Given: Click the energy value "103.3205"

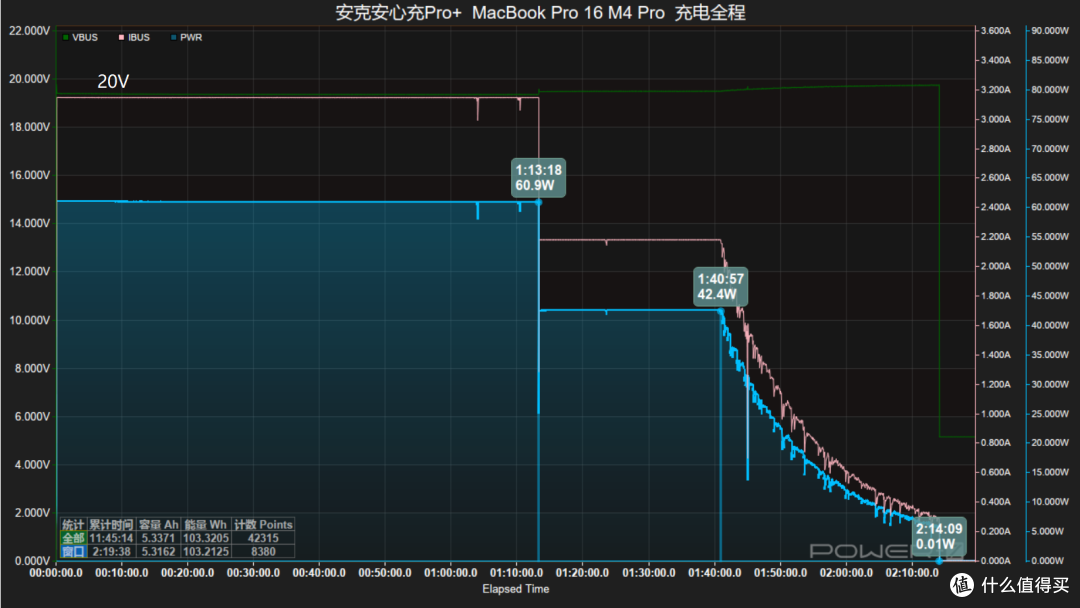Looking at the screenshot, I should click(x=205, y=538).
